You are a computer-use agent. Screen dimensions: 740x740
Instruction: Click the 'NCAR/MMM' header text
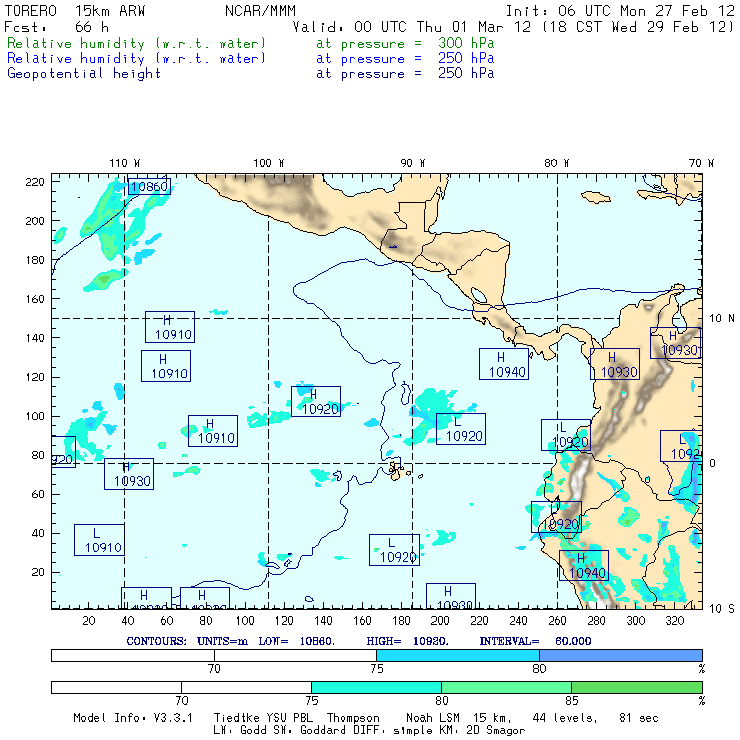coord(260,11)
